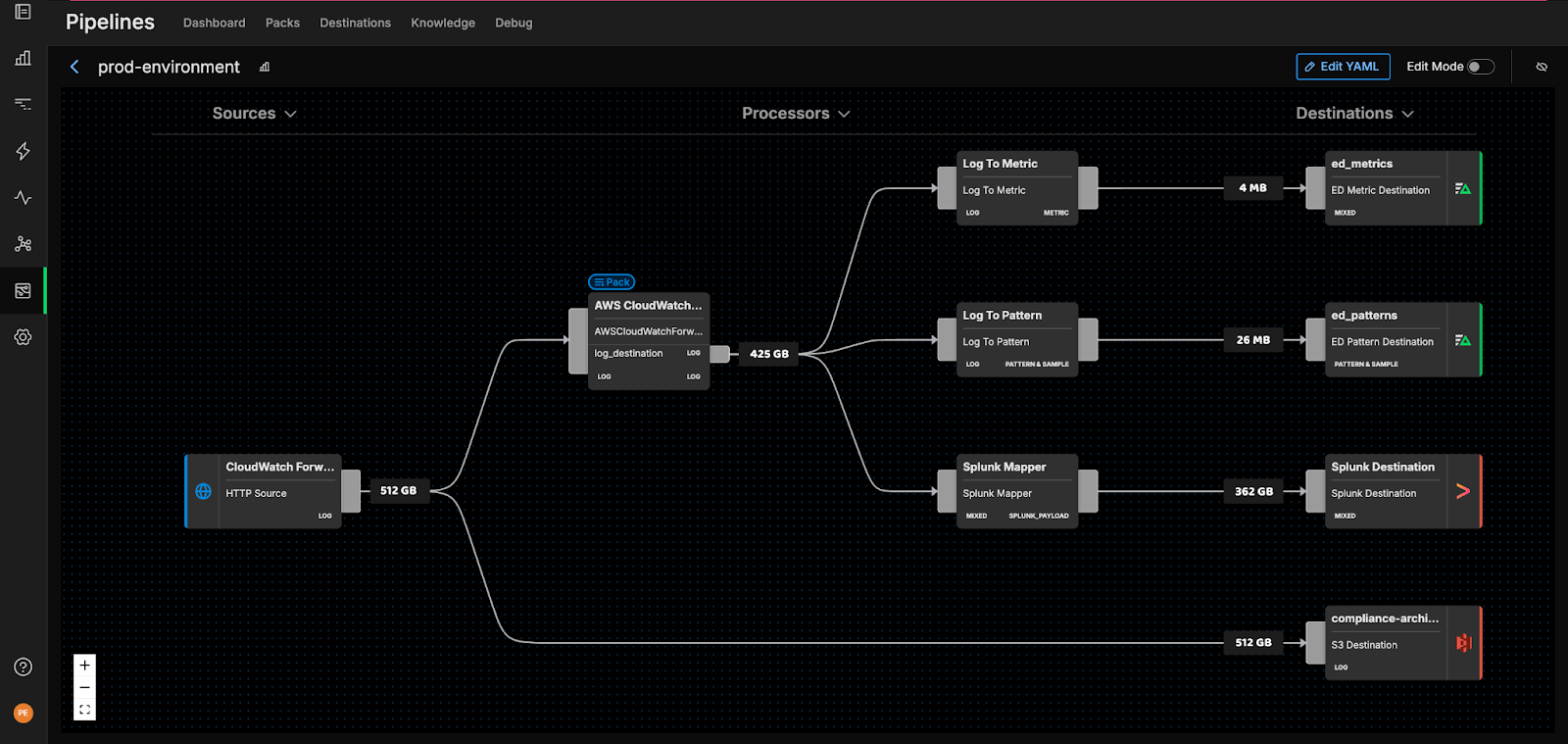Click the fit-to-screen zoom control
The image size is (1568, 744).
85,710
